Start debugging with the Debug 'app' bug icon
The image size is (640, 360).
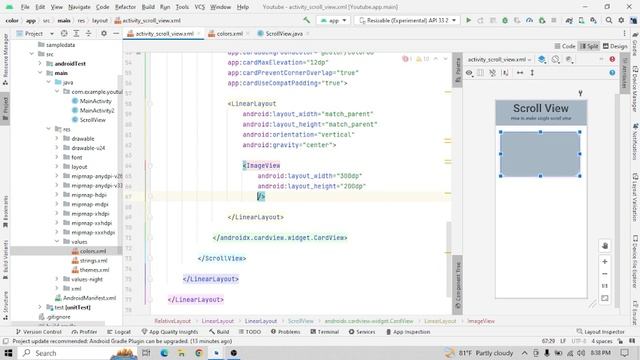coord(505,20)
